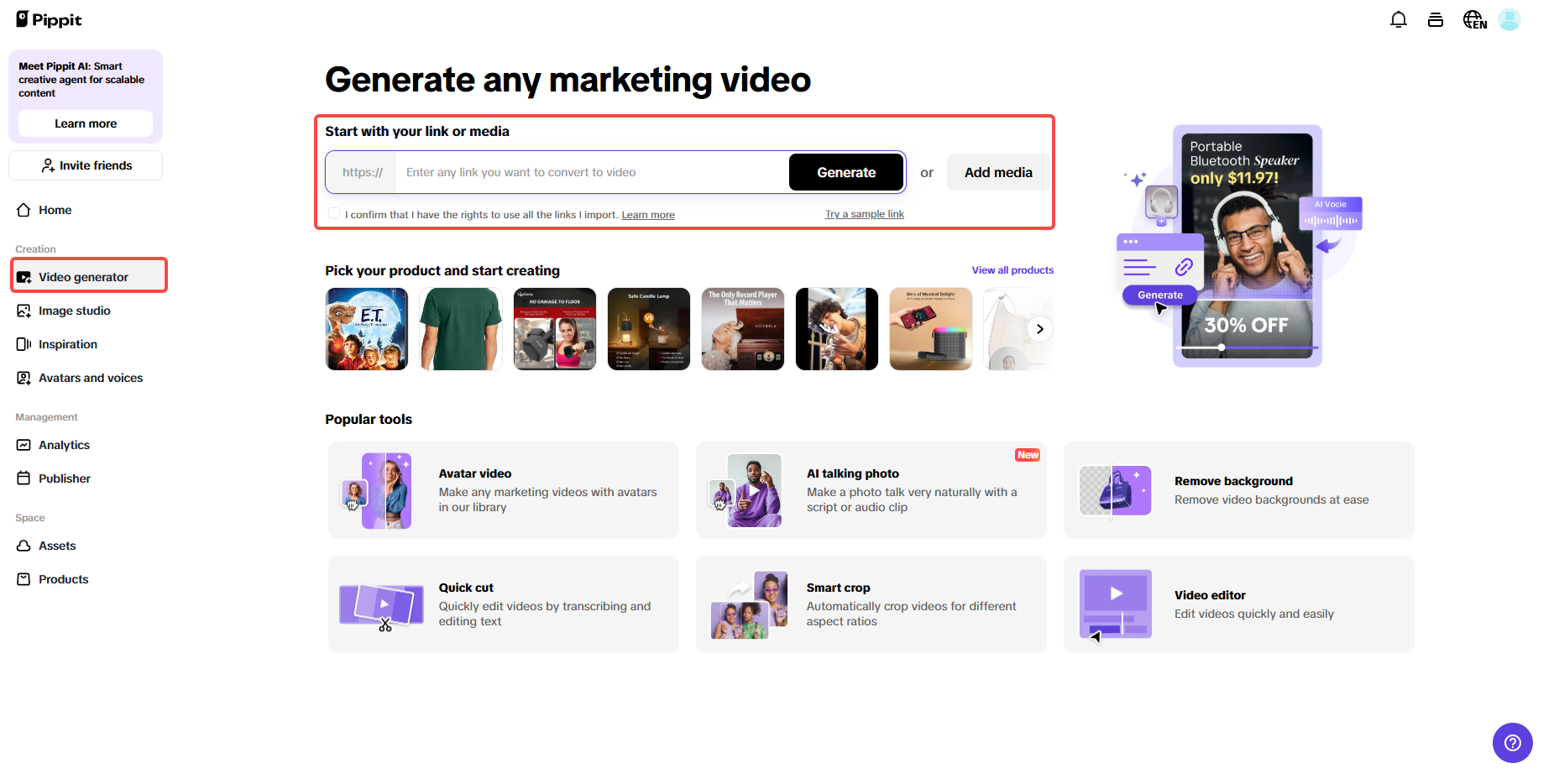This screenshot has width=1559, height=784.
Task: Select Home in the sidebar
Action: pos(54,210)
